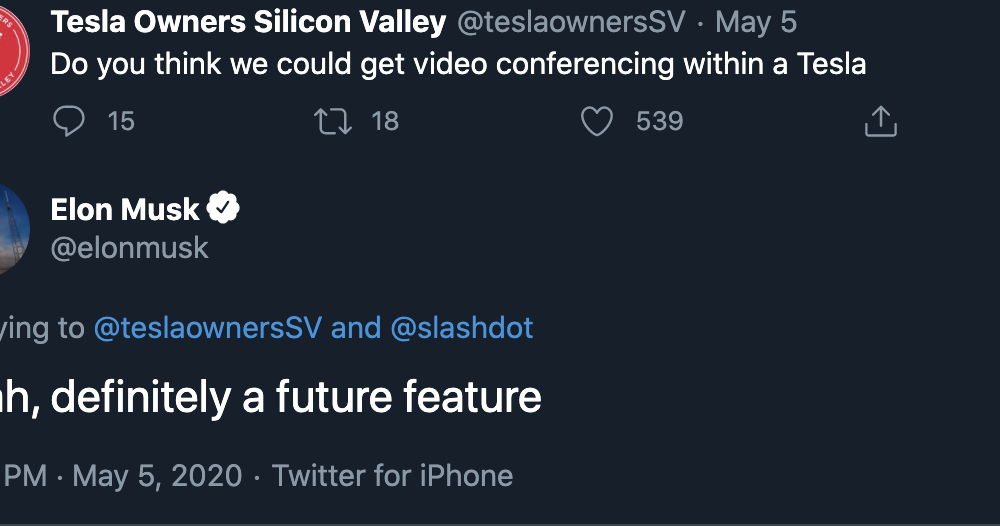Screen dimensions: 1000x526
Task: Click the reply speech bubble icon
Action: click(68, 121)
